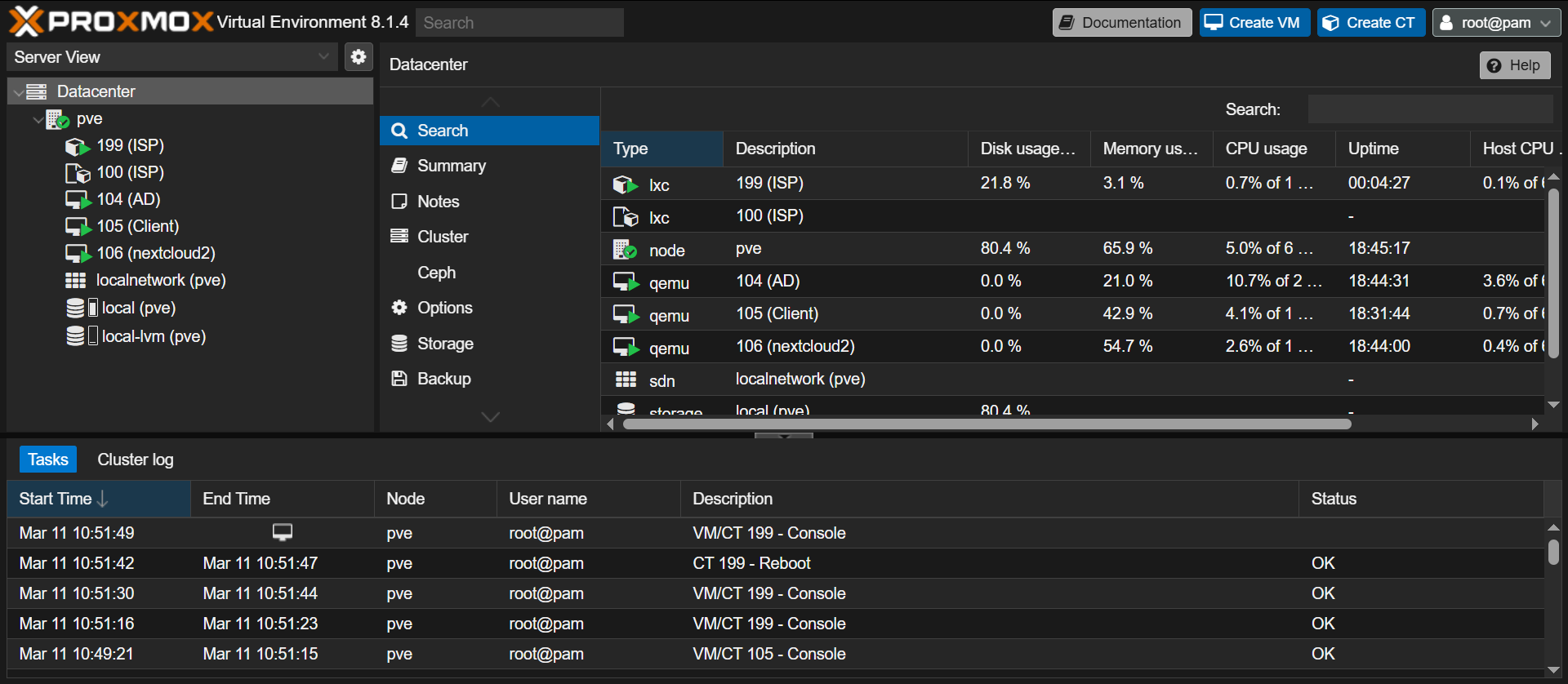1568x684 pixels.
Task: Click the resource table vertical scrollbar
Action: (1553, 273)
